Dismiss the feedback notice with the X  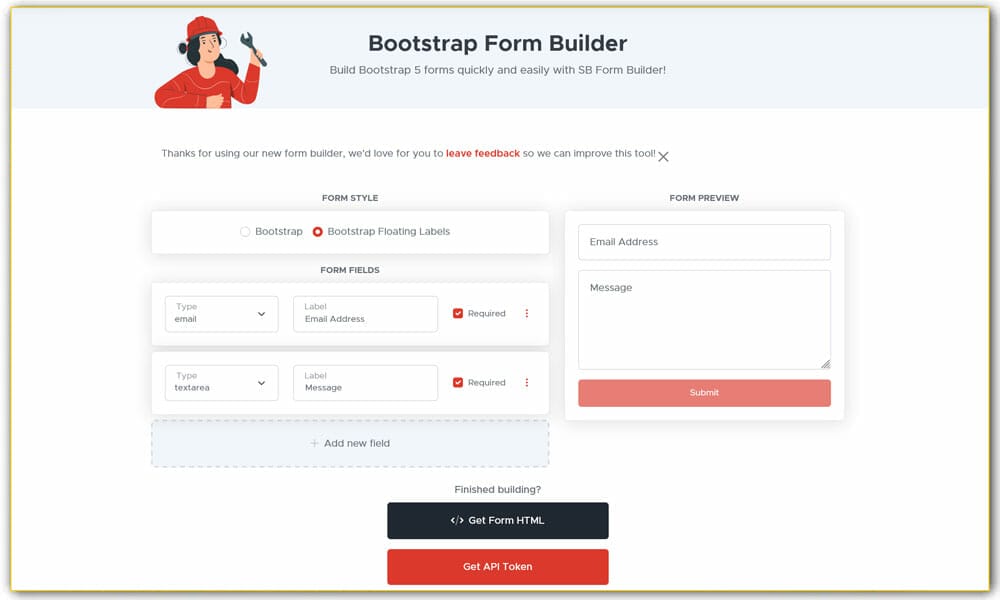(663, 156)
